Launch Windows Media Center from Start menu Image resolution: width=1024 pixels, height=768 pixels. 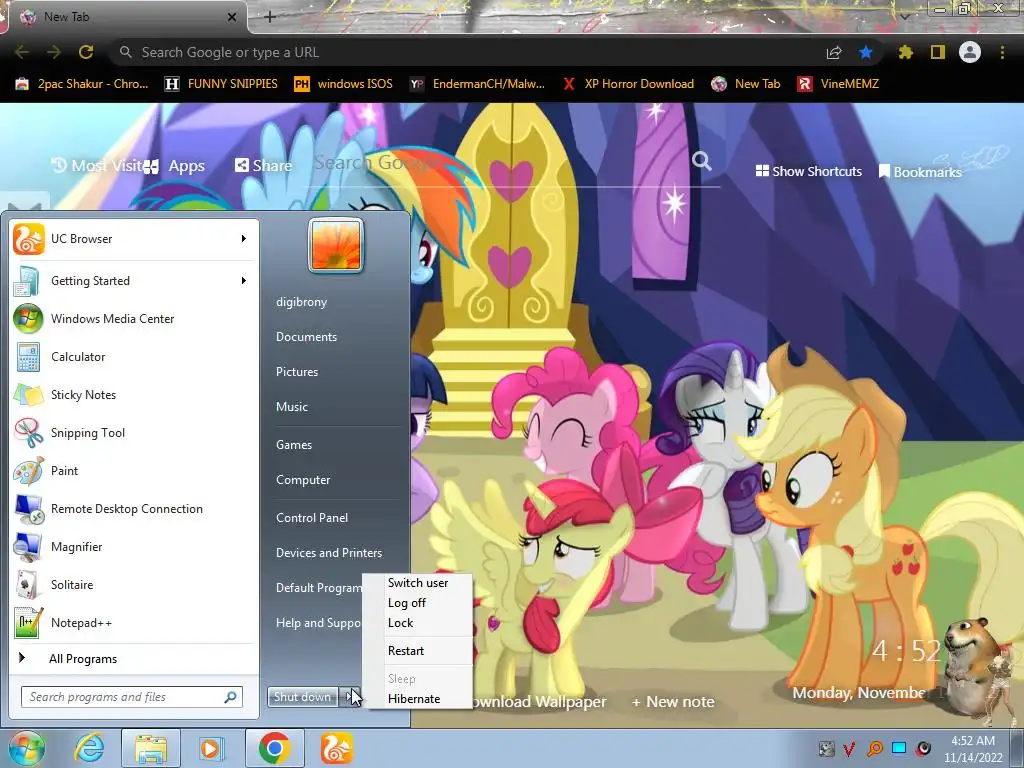pos(134,319)
